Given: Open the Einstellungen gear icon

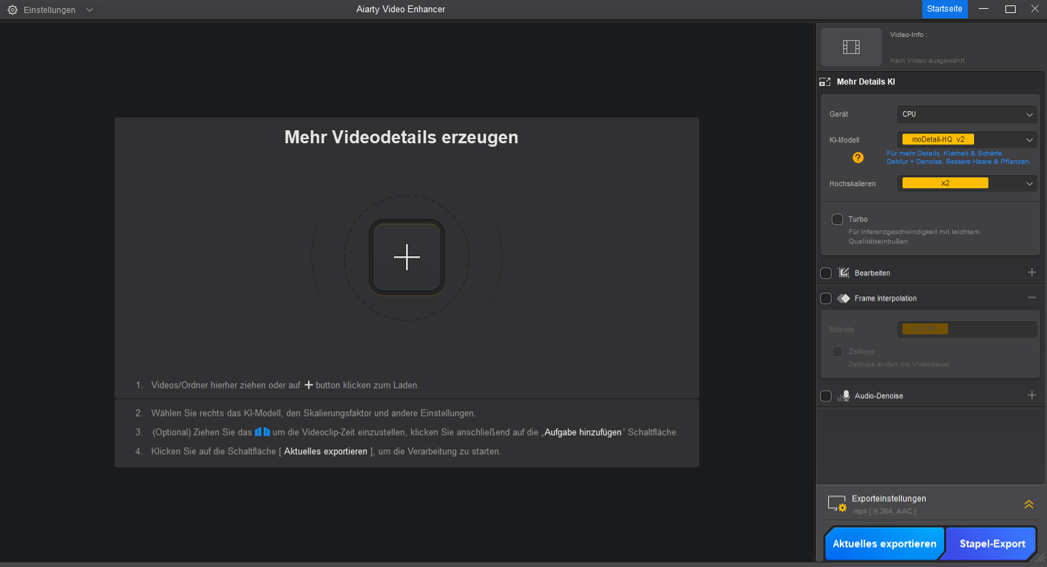Looking at the screenshot, I should pos(12,10).
